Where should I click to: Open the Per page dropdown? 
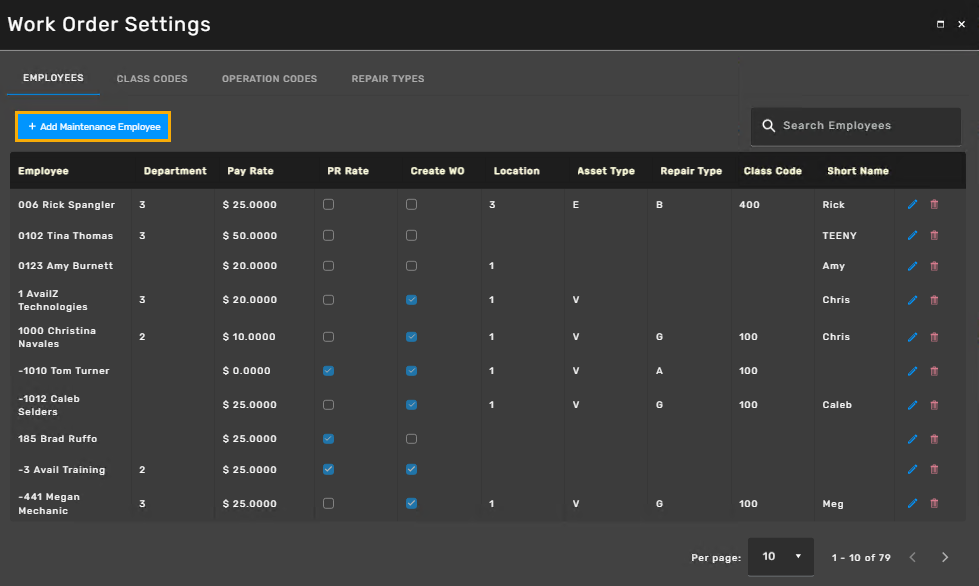click(780, 556)
